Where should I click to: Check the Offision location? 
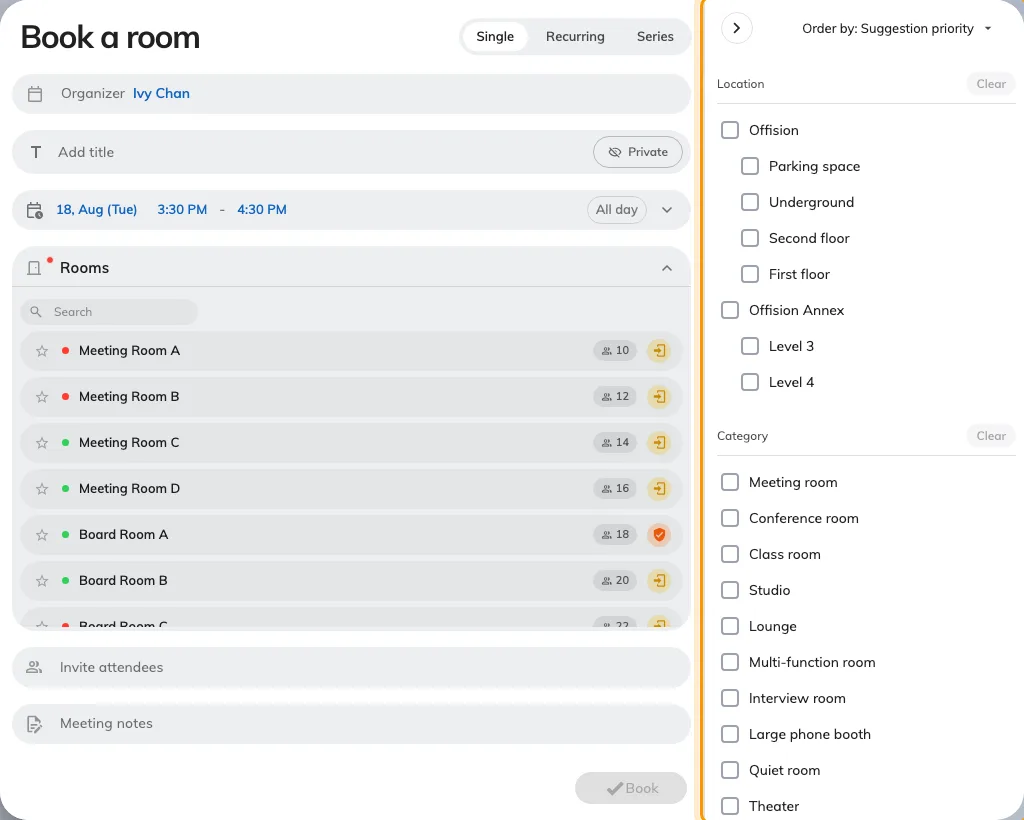point(729,130)
